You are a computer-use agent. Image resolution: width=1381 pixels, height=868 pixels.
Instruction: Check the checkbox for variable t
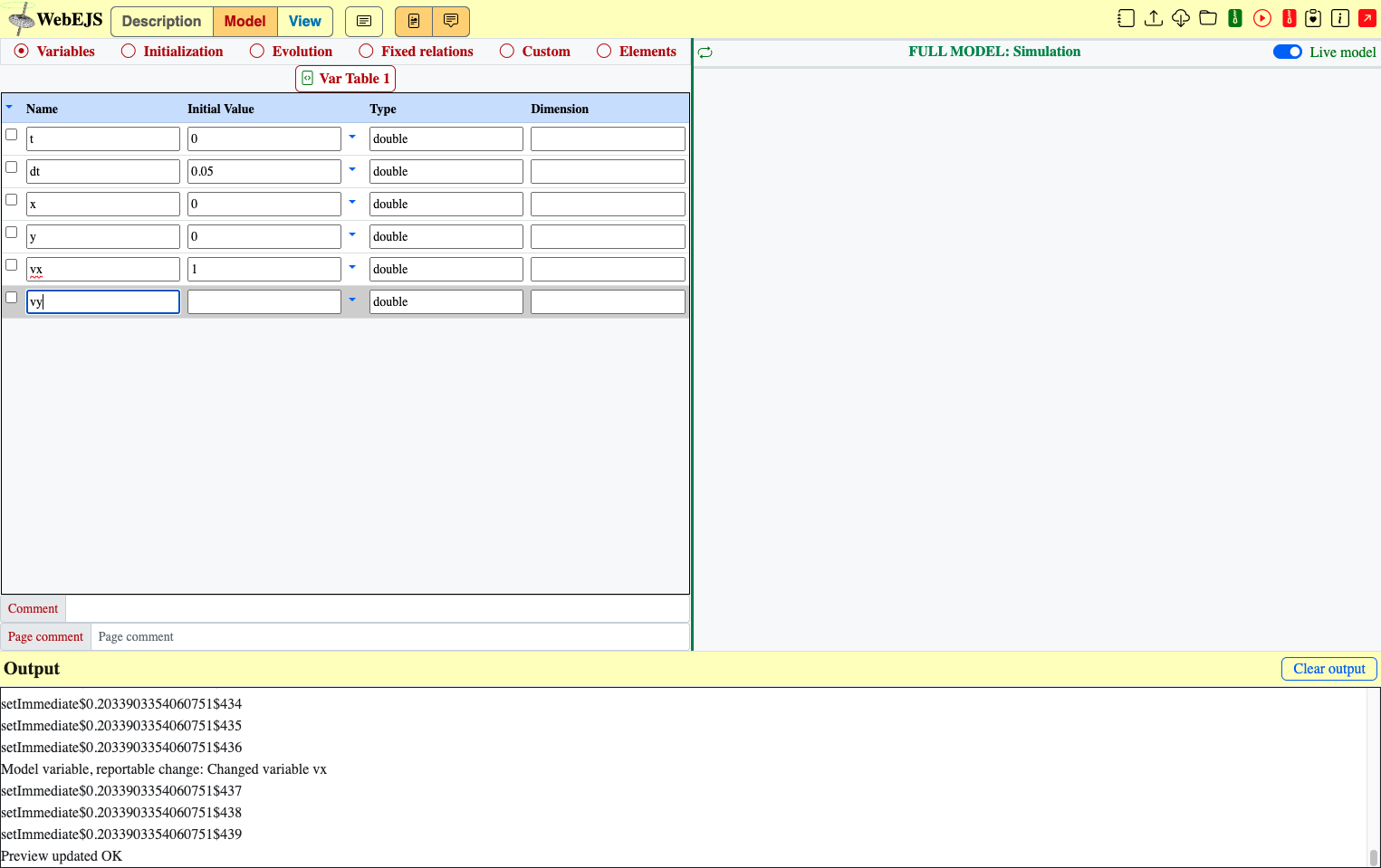(12, 135)
